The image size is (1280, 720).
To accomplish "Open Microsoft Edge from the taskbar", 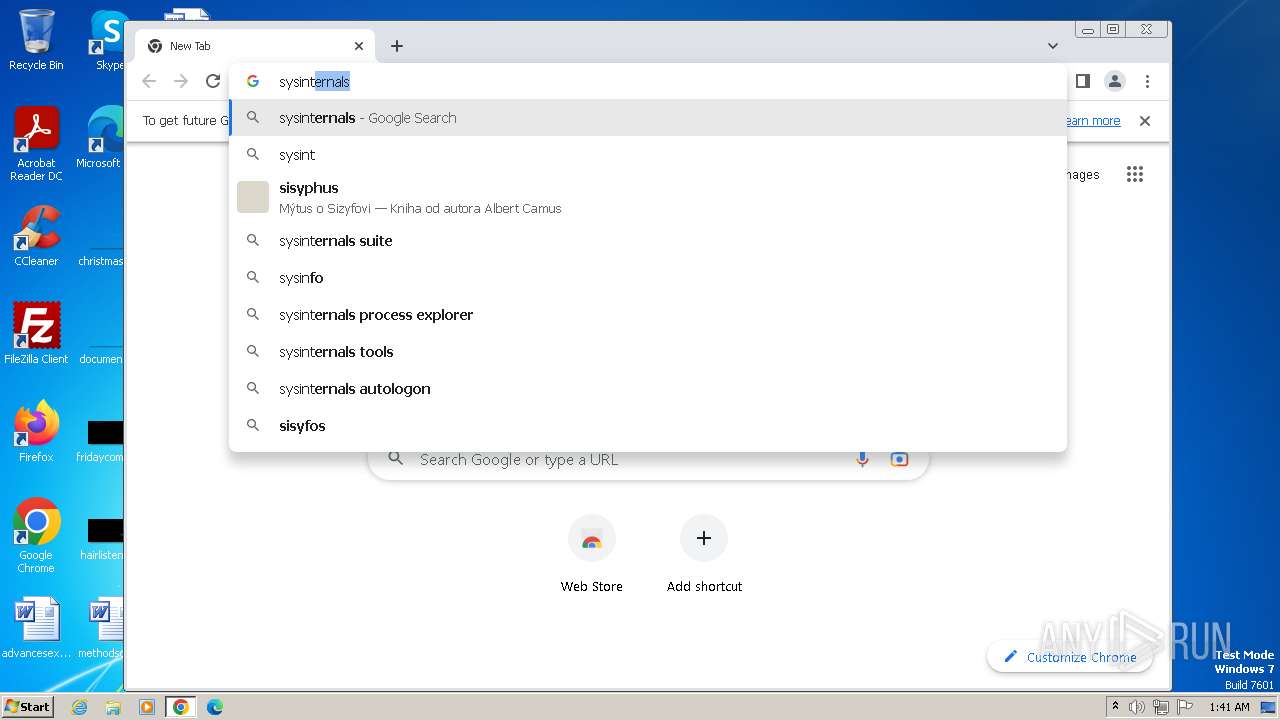I will 214,707.
